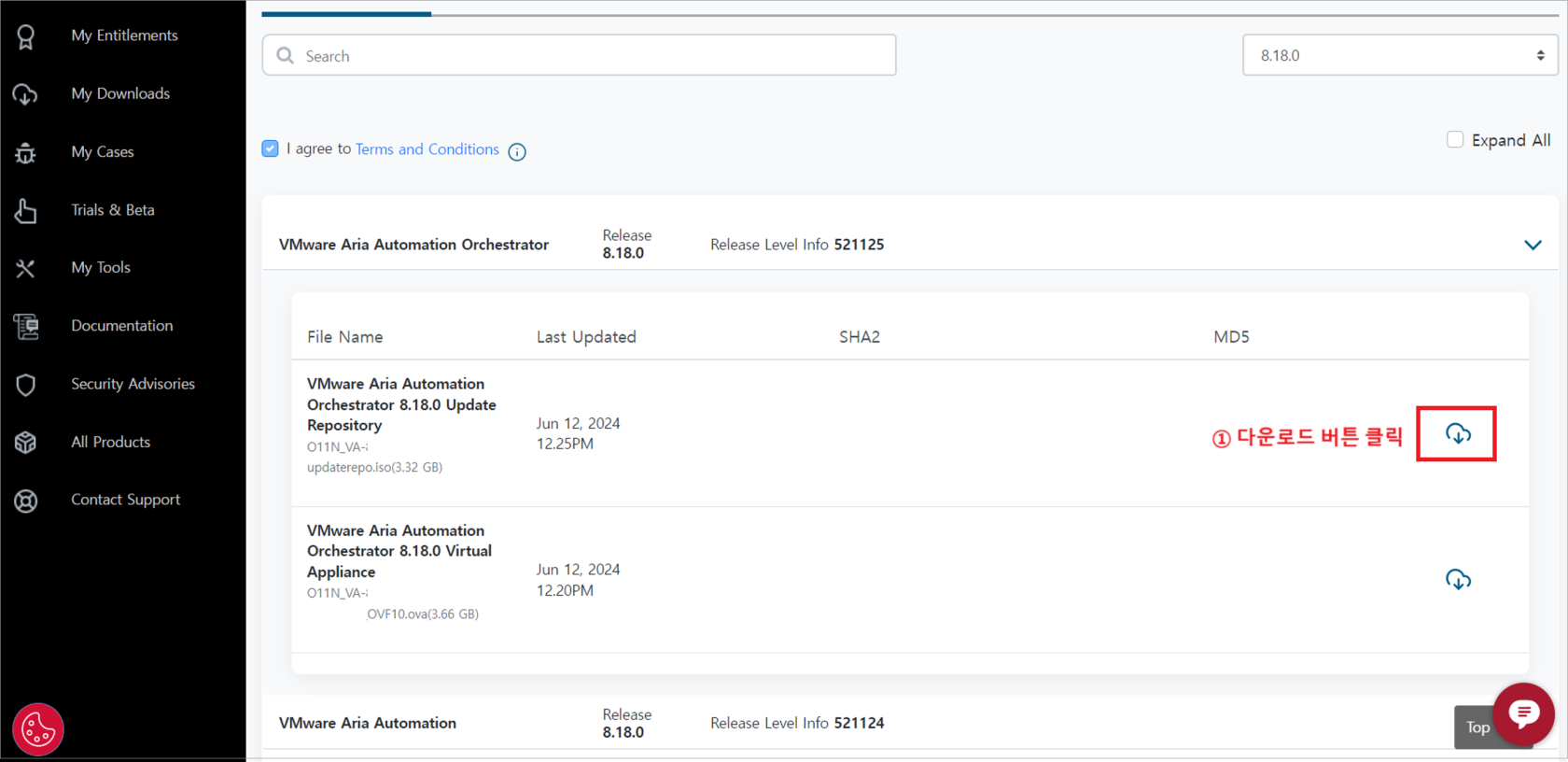Click the My Cases bug icon

pos(26,152)
